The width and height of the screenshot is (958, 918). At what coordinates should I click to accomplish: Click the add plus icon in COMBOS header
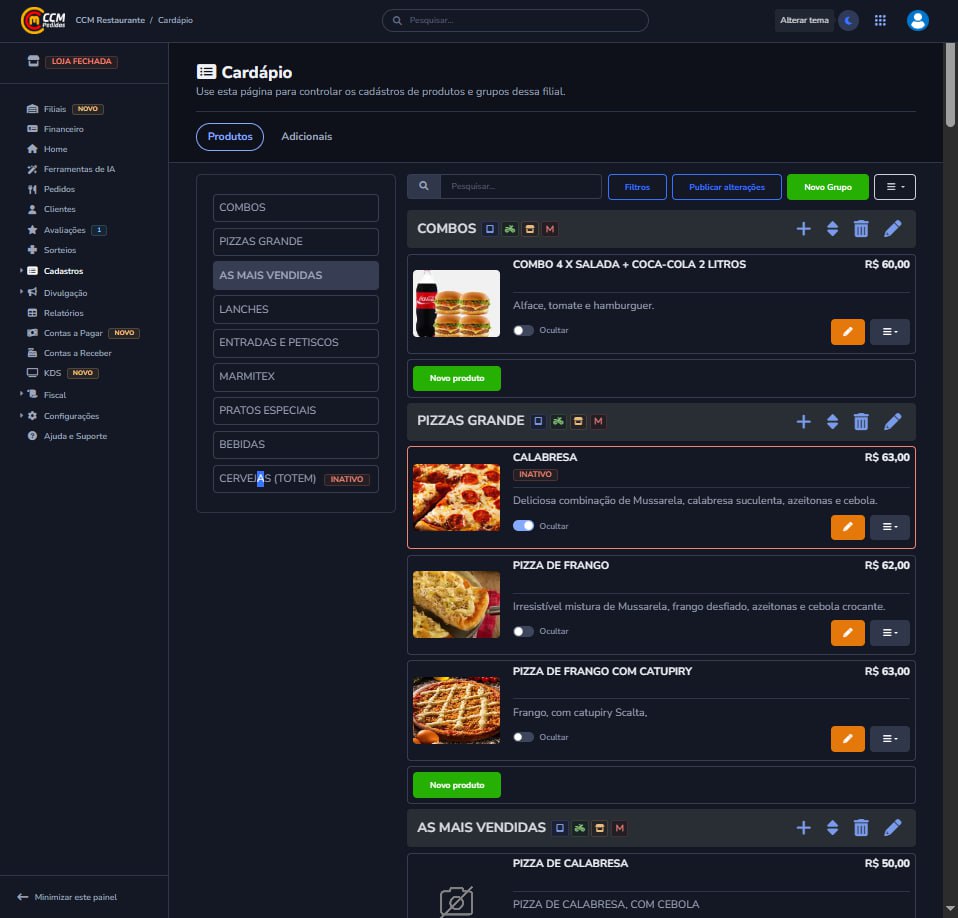click(x=803, y=229)
